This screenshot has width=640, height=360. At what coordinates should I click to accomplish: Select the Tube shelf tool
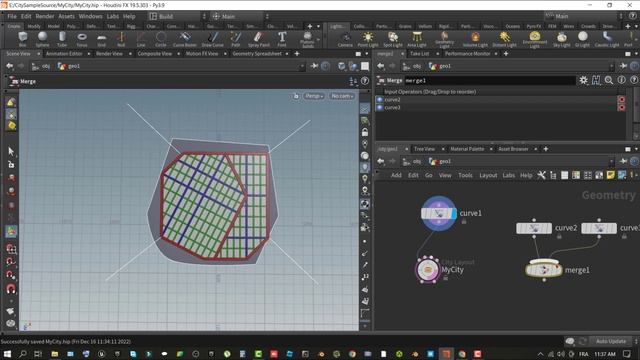point(62,39)
